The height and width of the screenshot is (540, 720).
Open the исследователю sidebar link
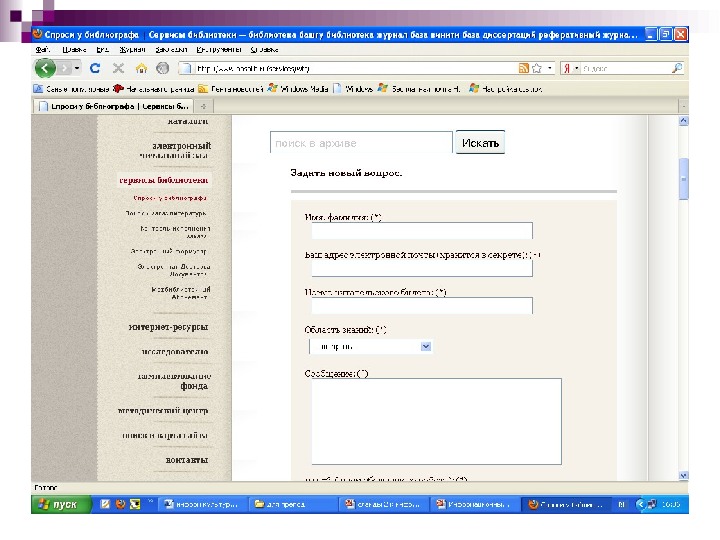[174, 352]
